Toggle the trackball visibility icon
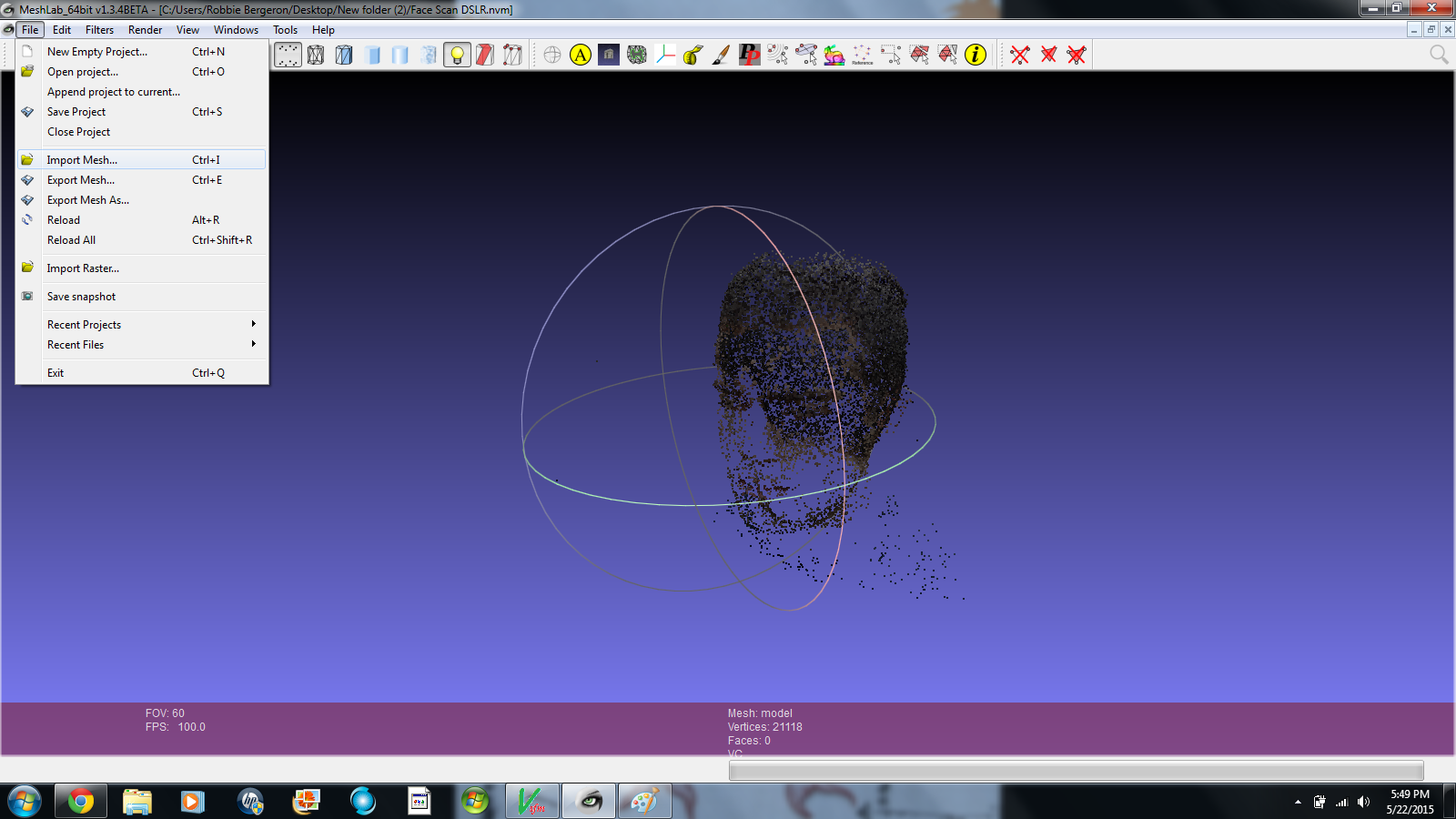1456x819 pixels. (552, 55)
